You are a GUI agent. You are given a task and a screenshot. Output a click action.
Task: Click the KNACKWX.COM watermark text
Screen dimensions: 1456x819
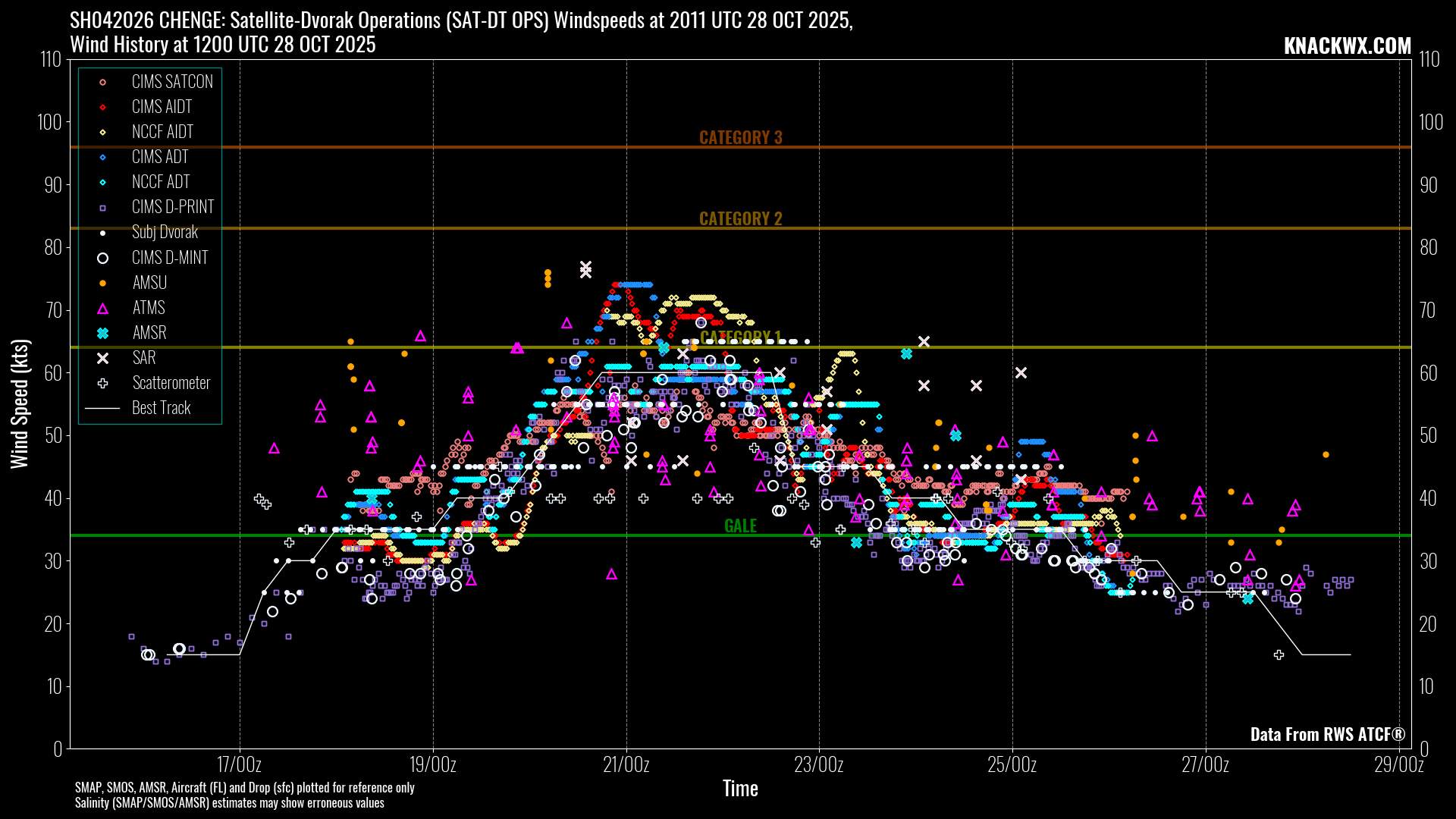(1347, 45)
